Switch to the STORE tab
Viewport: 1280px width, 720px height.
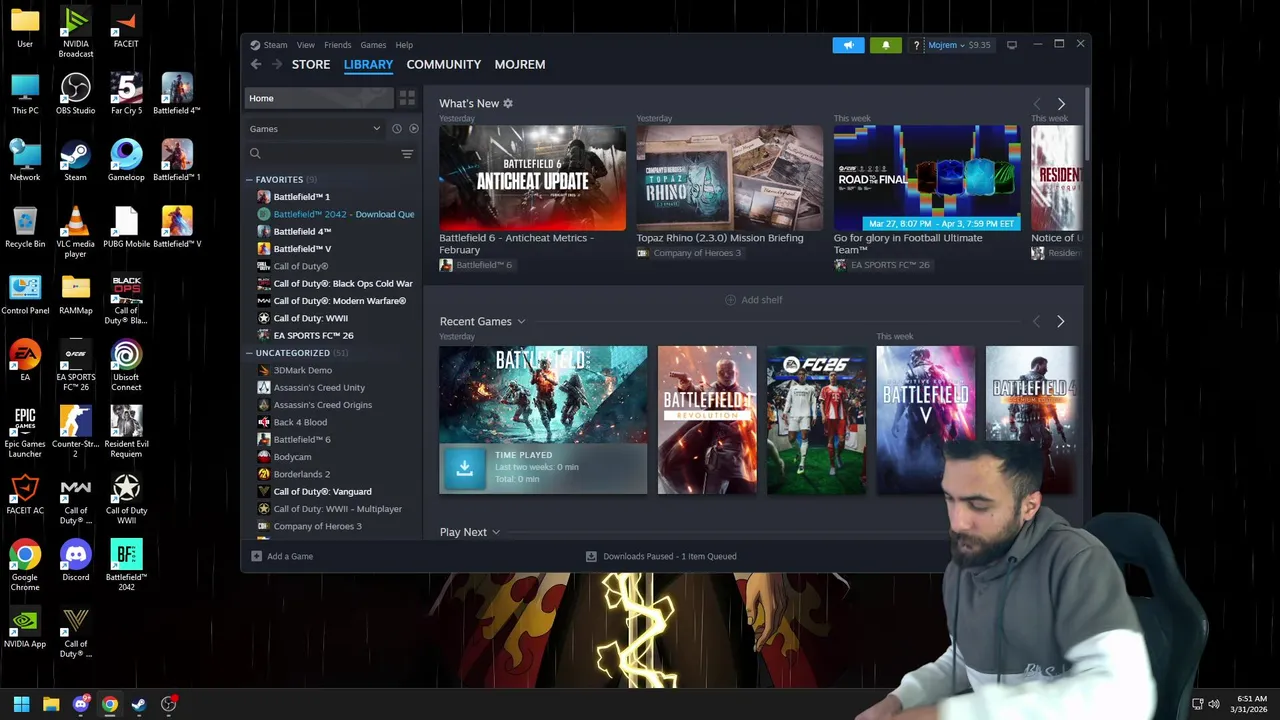click(311, 64)
